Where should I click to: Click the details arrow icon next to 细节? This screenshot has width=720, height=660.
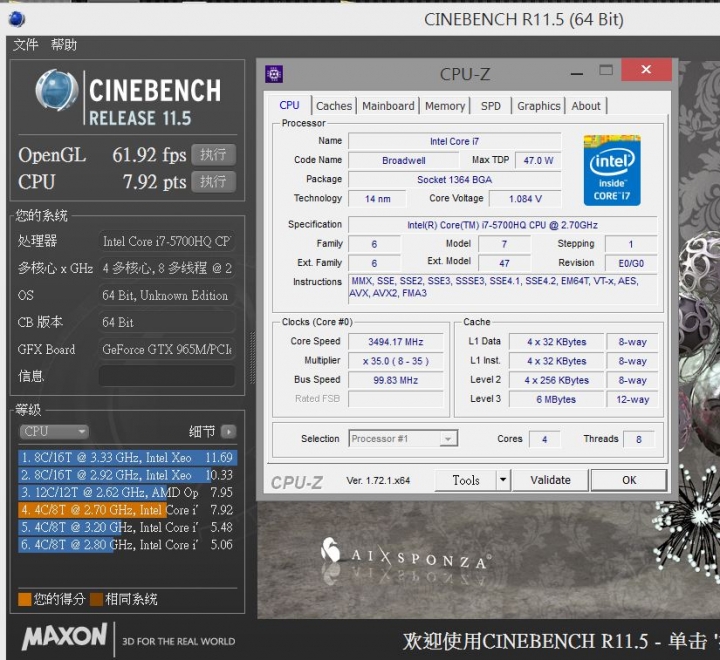pos(228,432)
